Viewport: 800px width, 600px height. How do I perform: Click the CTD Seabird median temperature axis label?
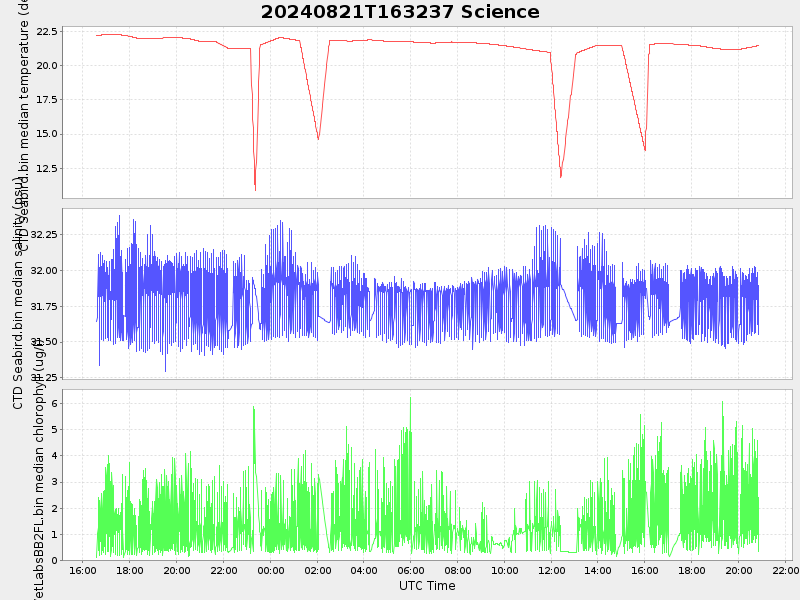23,125
